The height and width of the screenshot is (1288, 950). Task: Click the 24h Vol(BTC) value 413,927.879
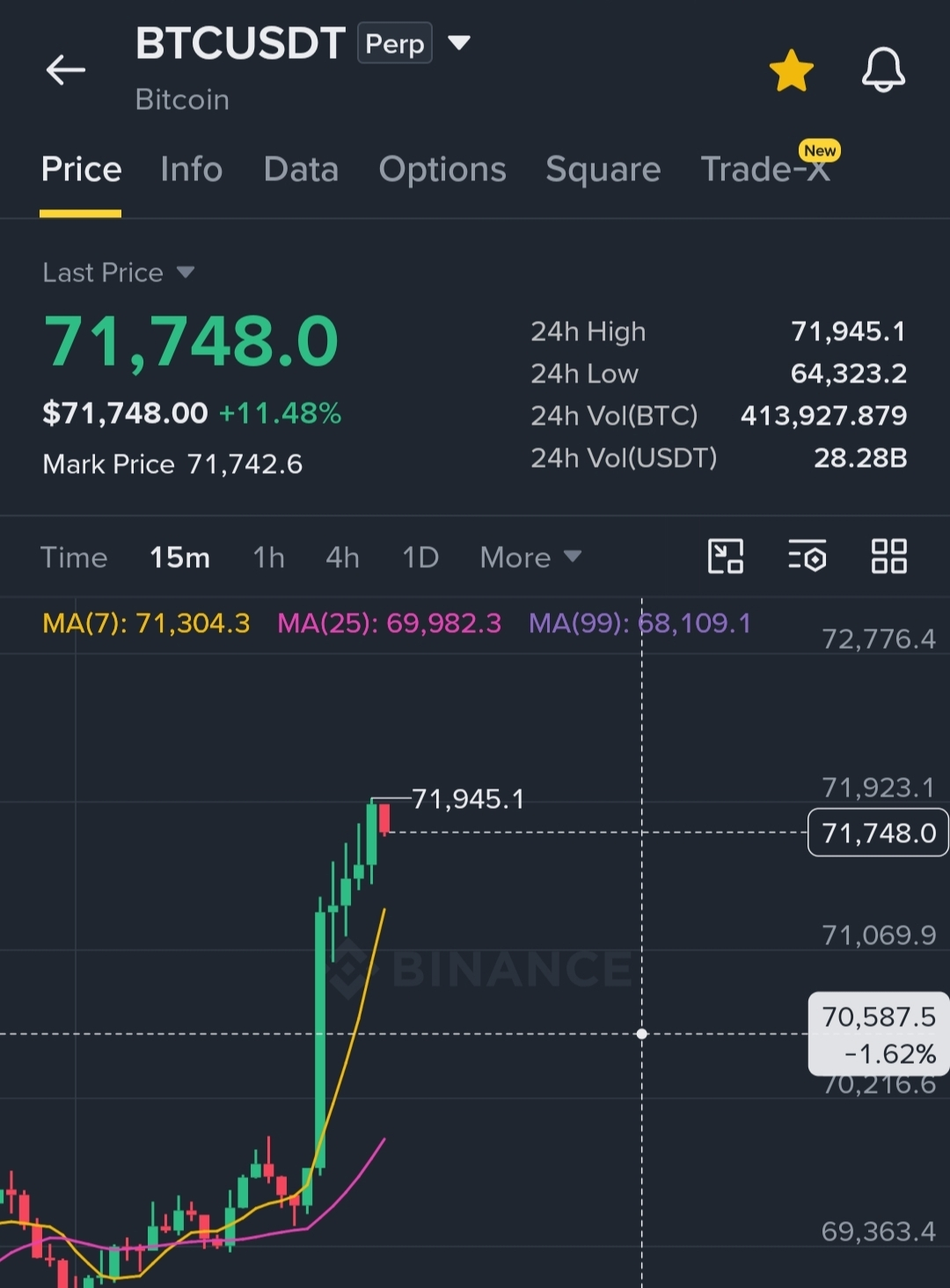point(823,416)
